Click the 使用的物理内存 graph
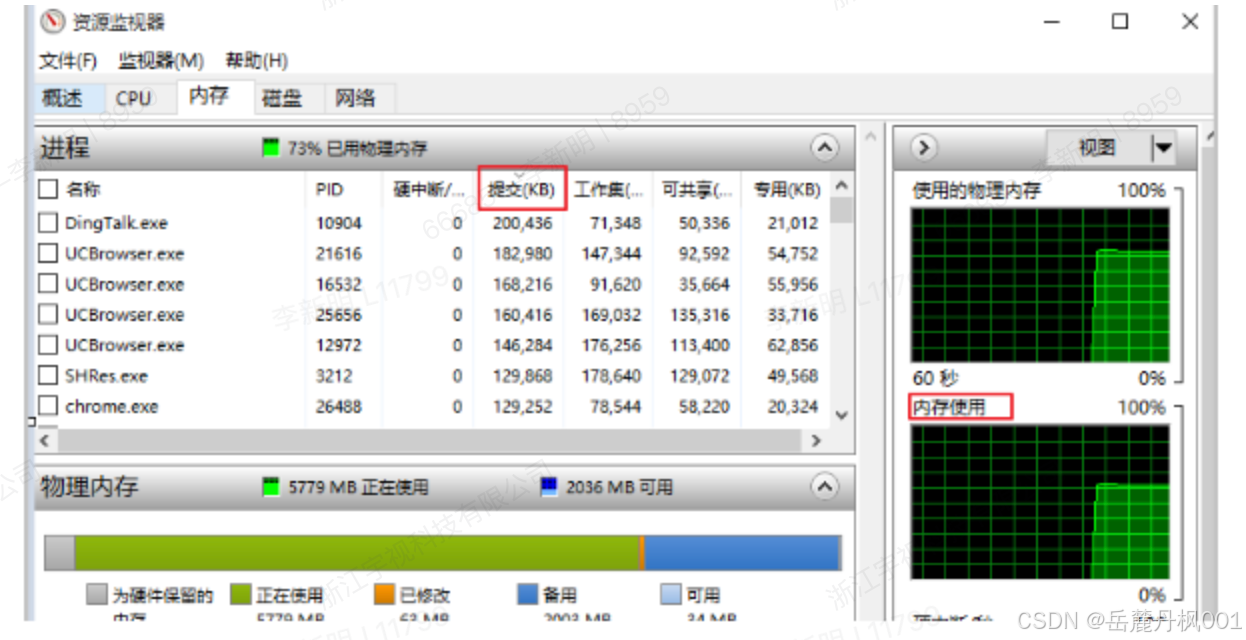The image size is (1246, 640). [1039, 285]
